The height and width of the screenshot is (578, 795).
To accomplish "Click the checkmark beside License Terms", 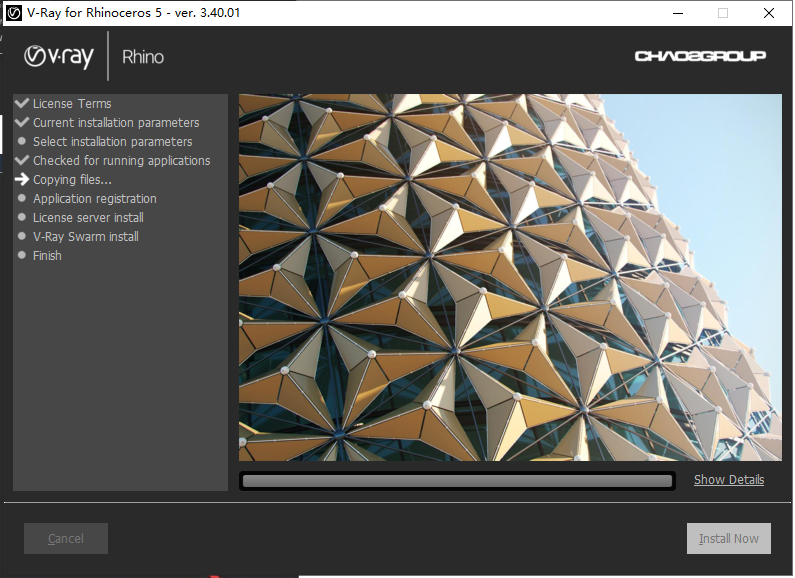I will 22,103.
